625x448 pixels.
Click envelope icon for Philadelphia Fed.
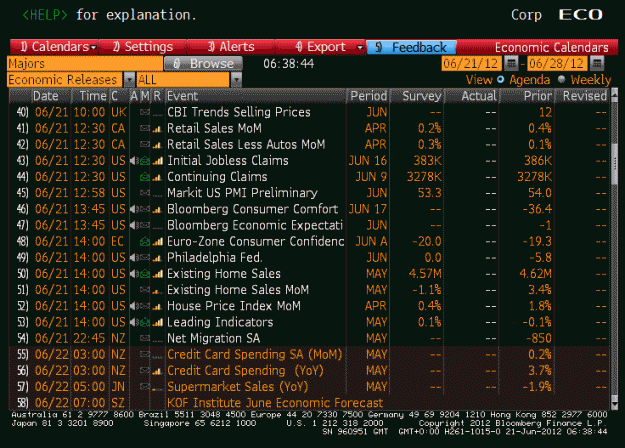(x=145, y=257)
